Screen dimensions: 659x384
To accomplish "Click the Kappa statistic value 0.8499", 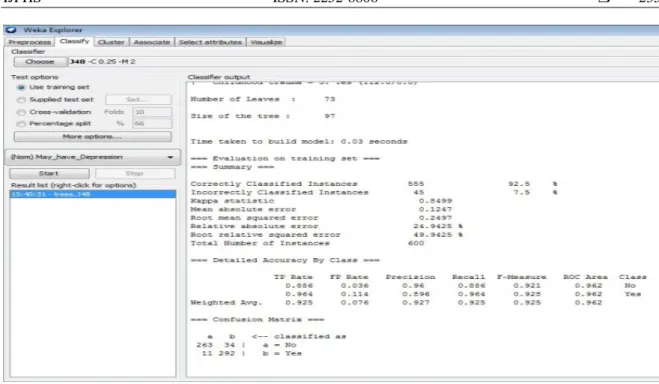I will (x=435, y=201).
